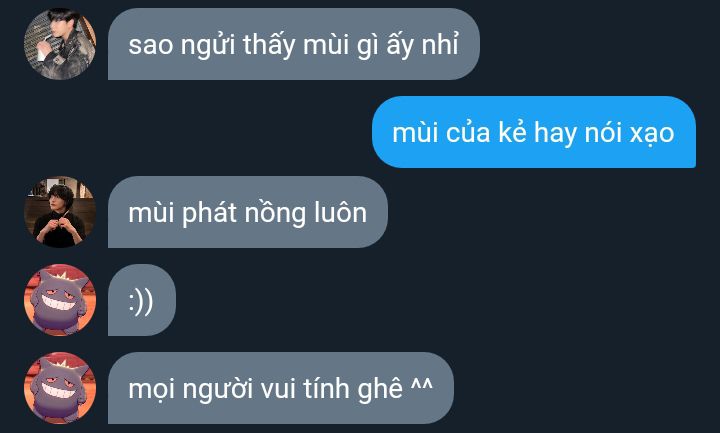Click the Gengar avatar next to "mọi người vui tính ghê"
The height and width of the screenshot is (433, 720).
click(x=60, y=388)
